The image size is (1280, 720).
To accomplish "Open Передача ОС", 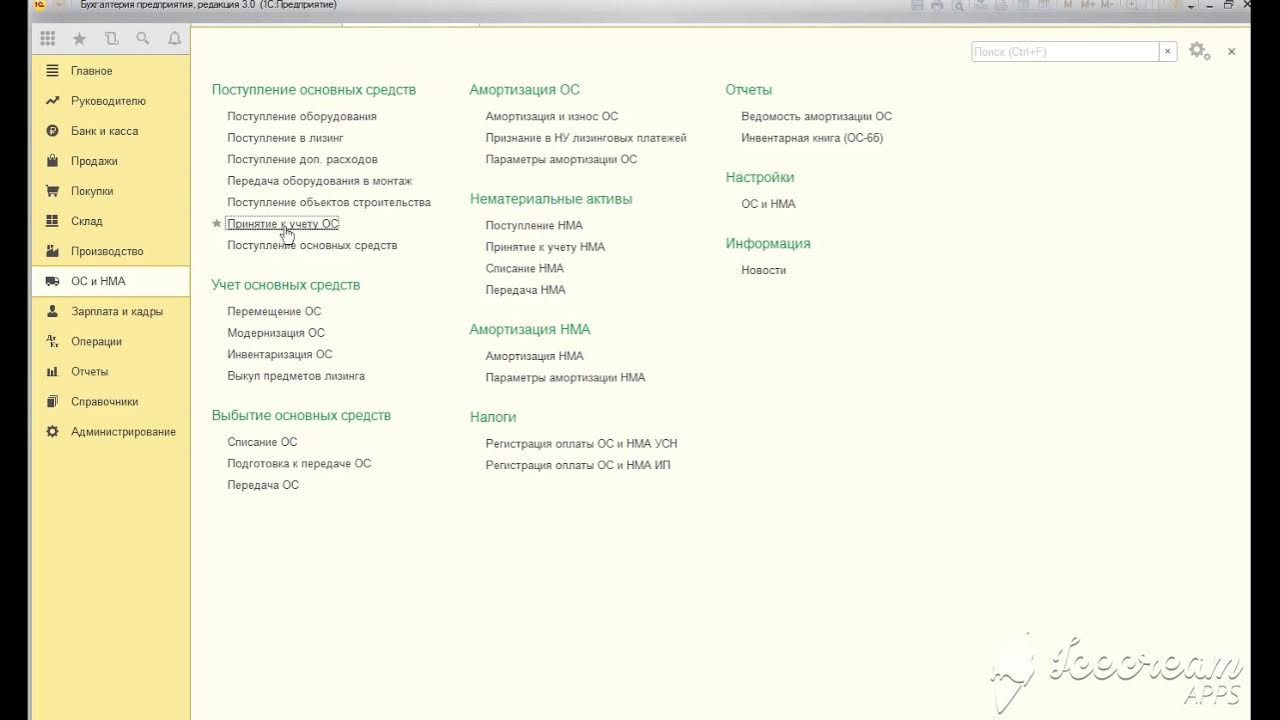I will tap(263, 485).
